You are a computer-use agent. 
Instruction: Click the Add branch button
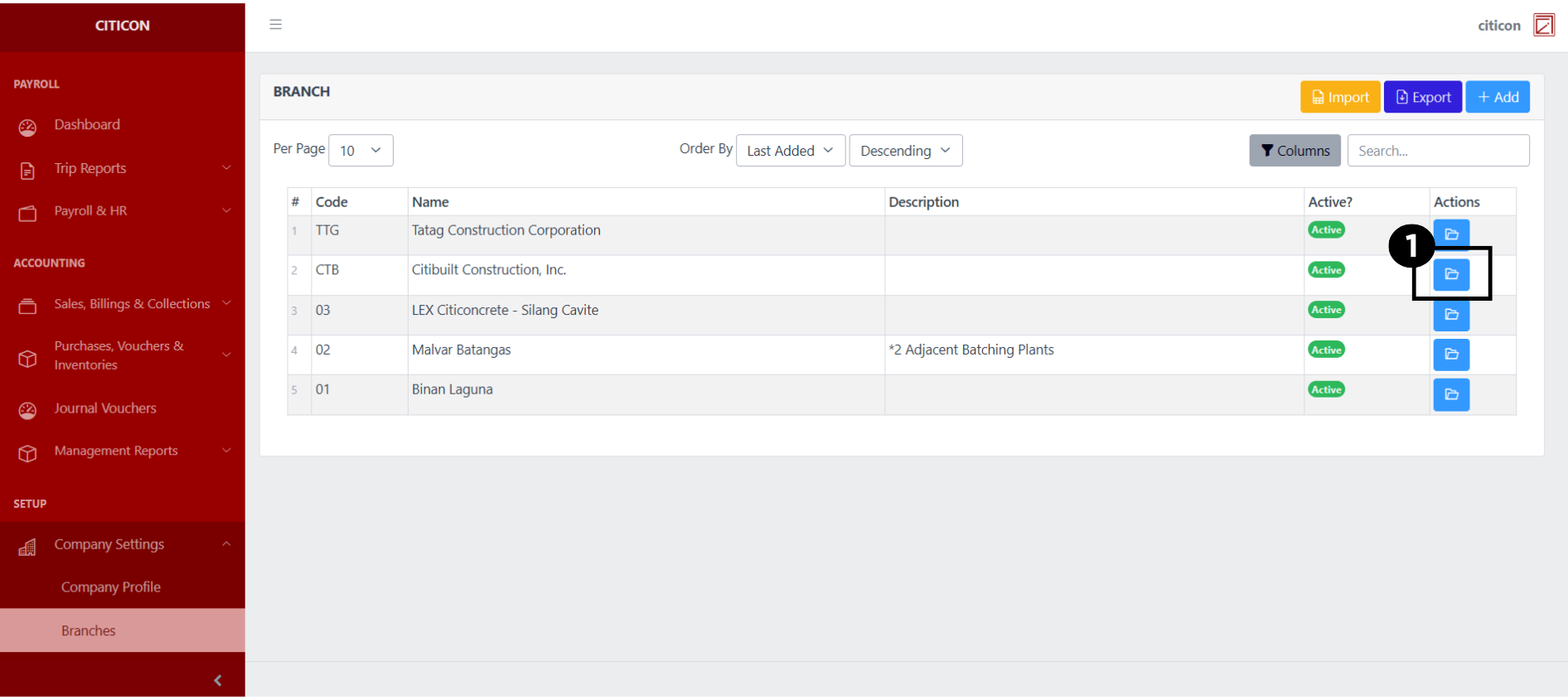(x=1498, y=98)
